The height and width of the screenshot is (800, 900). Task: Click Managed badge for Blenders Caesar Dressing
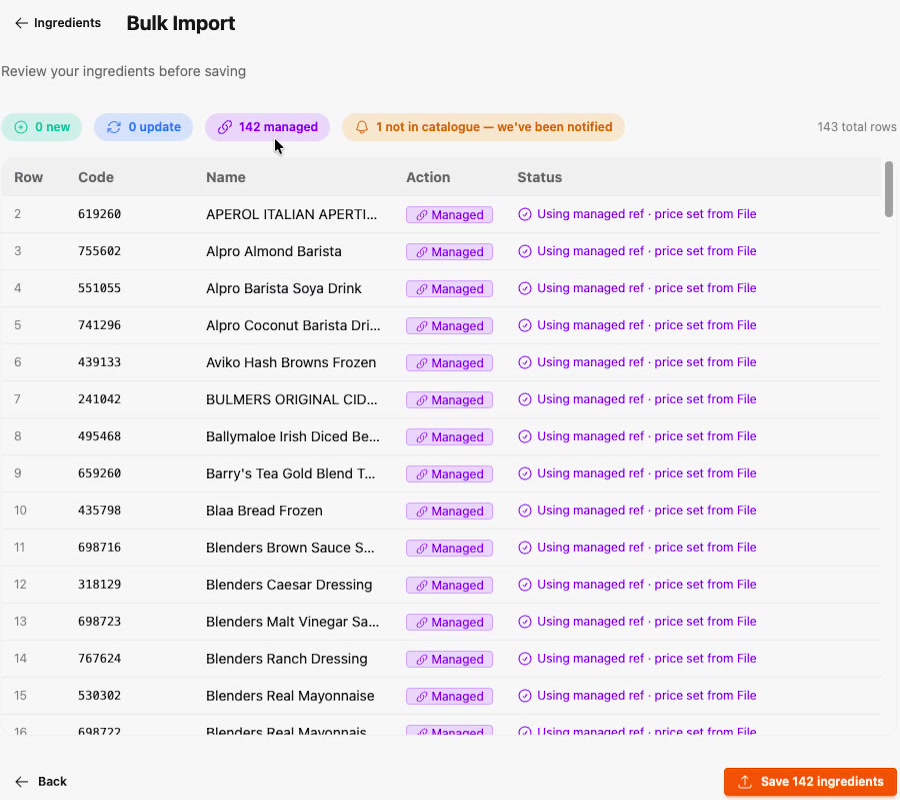click(x=449, y=585)
